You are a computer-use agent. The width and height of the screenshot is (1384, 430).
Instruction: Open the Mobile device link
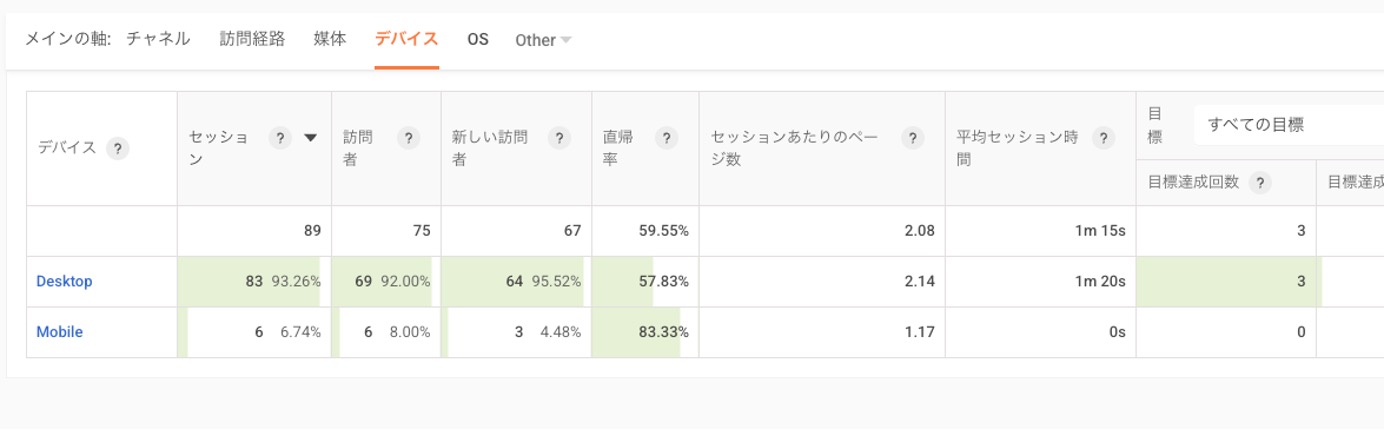tap(59, 332)
